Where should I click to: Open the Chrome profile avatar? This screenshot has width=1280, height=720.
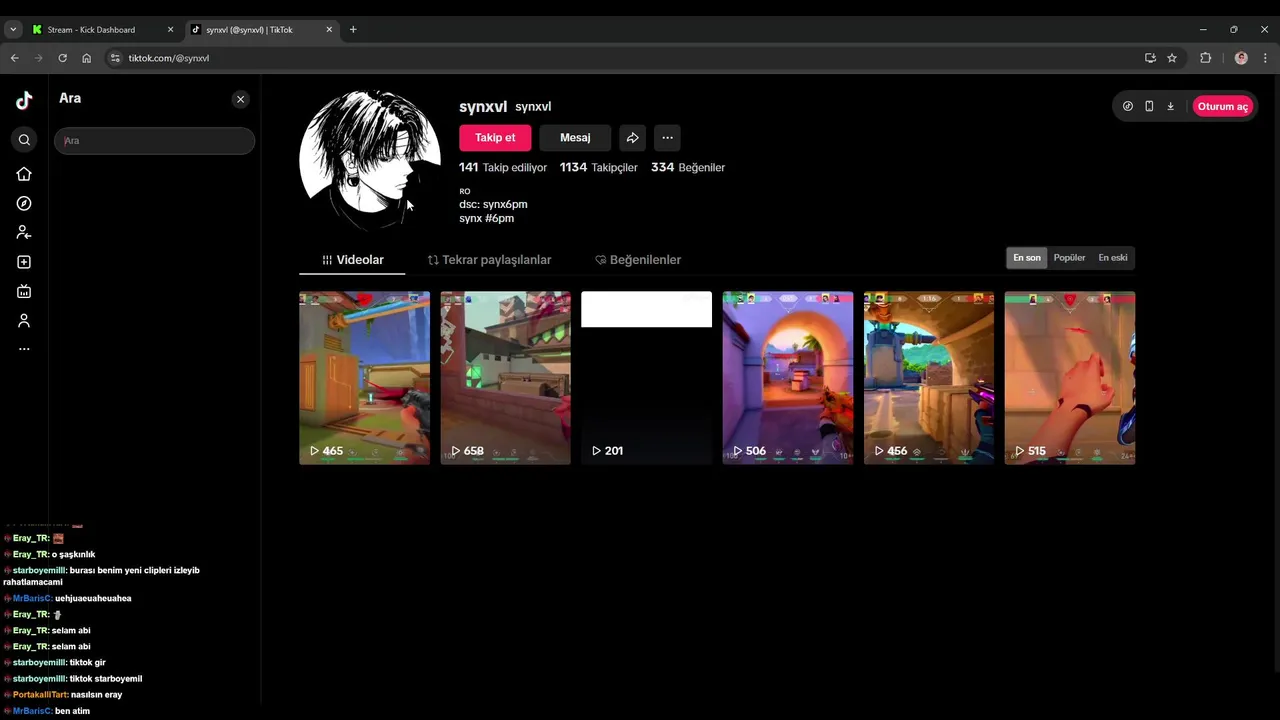pyautogui.click(x=1241, y=58)
